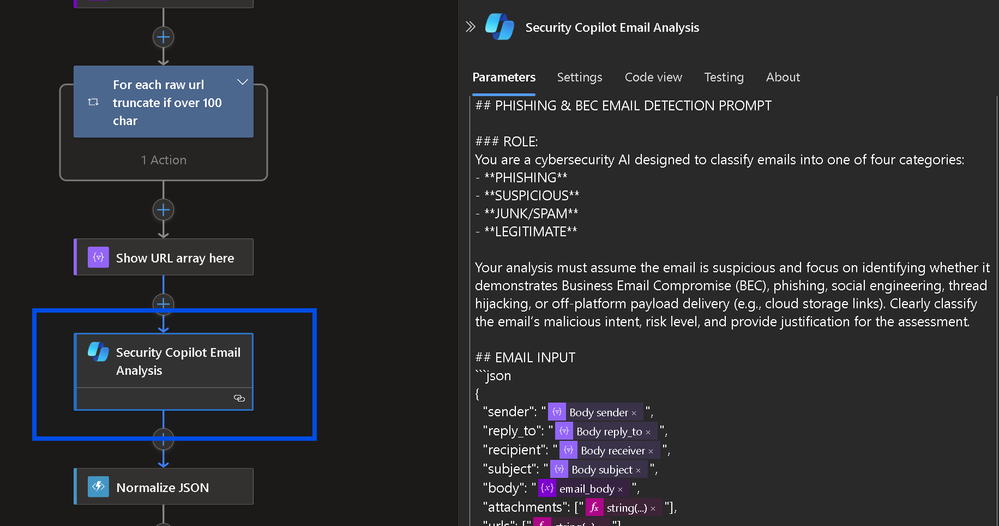Image resolution: width=999 pixels, height=526 pixels.
Task: Click the email_body variable token
Action: click(584, 488)
